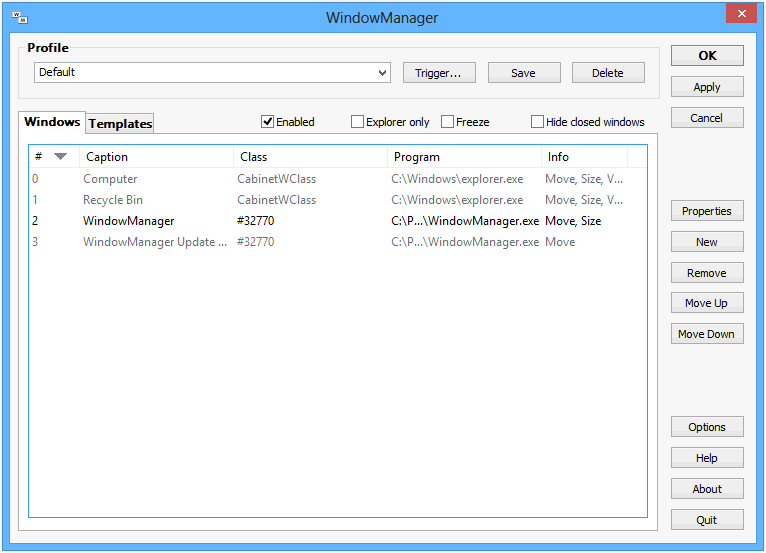Sort by the # column header
Viewport: 766px width, 553px height.
click(x=54, y=156)
